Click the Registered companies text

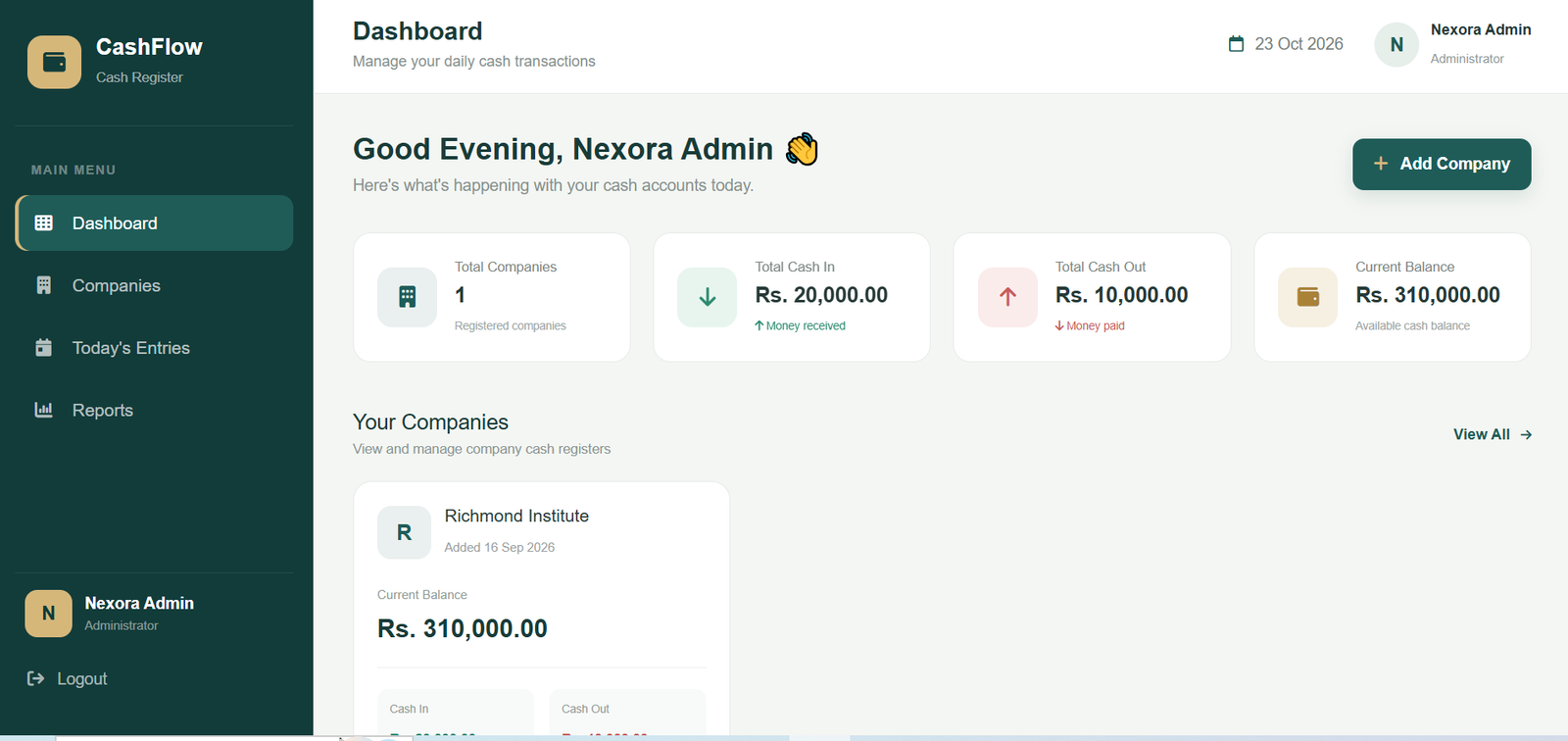click(x=510, y=325)
